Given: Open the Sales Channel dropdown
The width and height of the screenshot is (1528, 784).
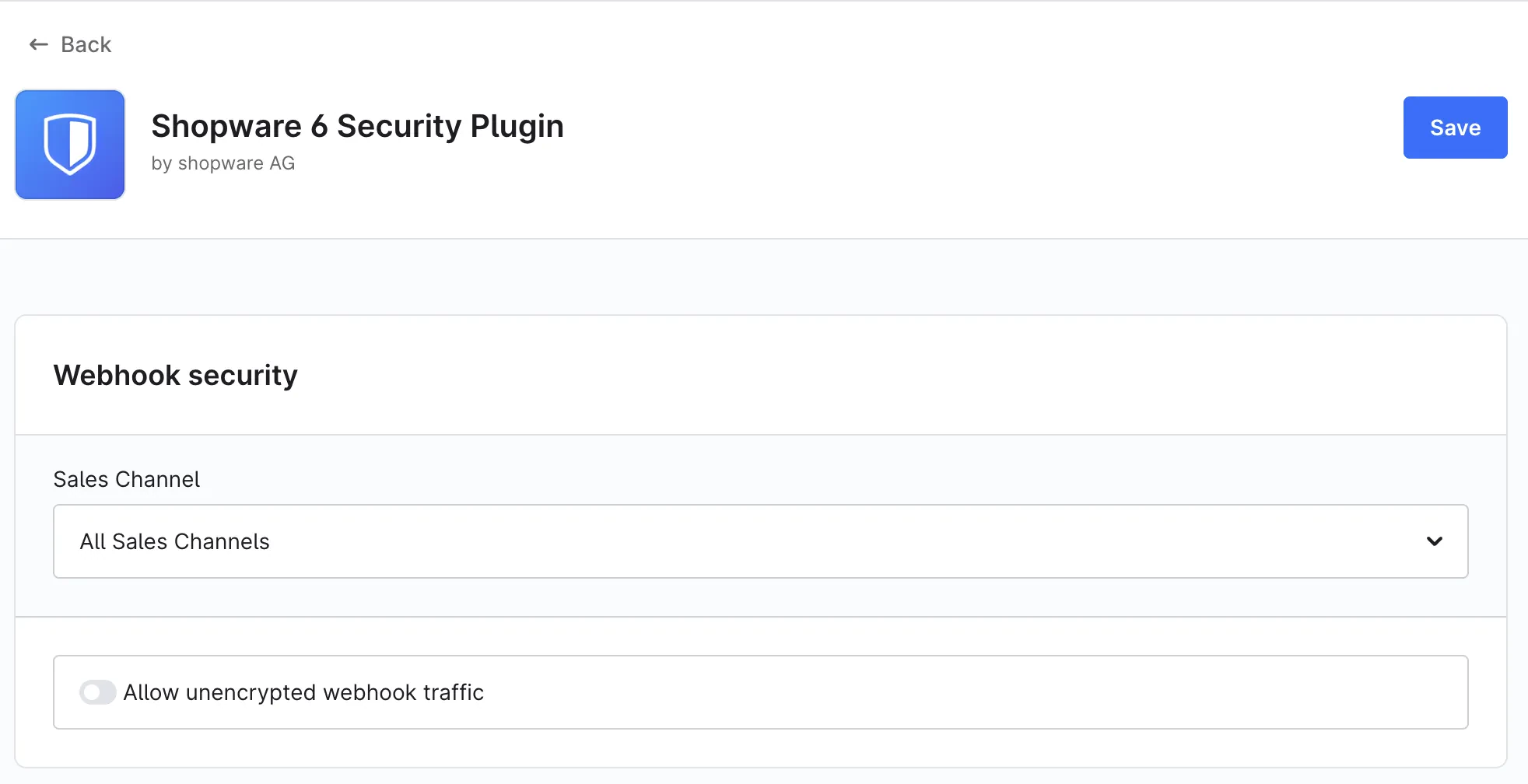Looking at the screenshot, I should 760,541.
